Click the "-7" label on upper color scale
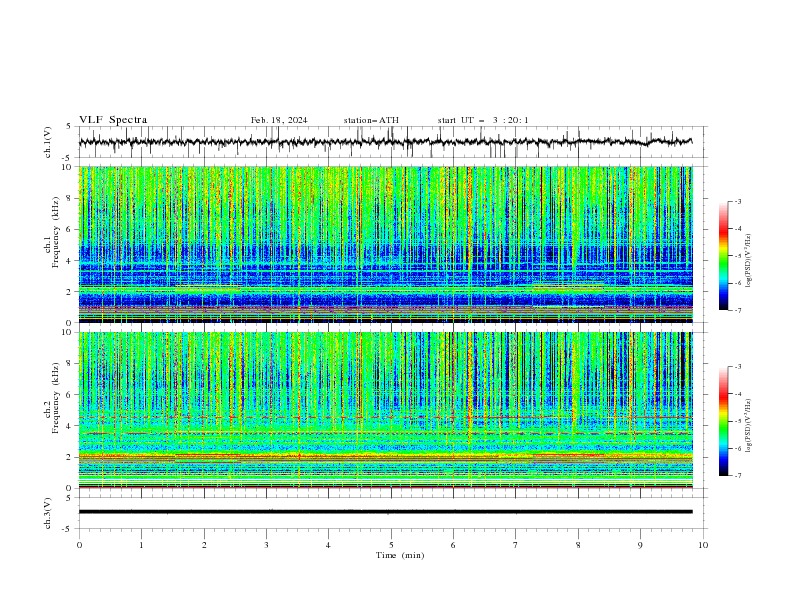The image size is (792, 612). (x=738, y=310)
